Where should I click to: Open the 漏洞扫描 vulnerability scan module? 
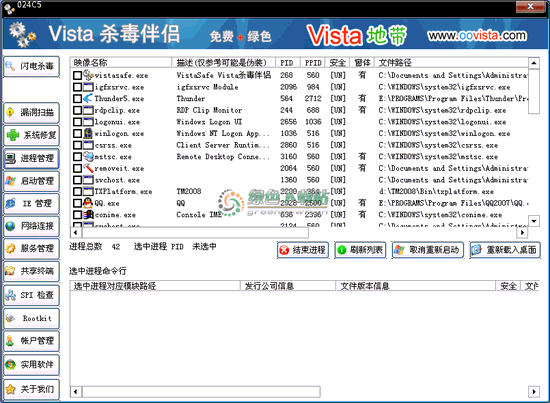tap(31, 113)
